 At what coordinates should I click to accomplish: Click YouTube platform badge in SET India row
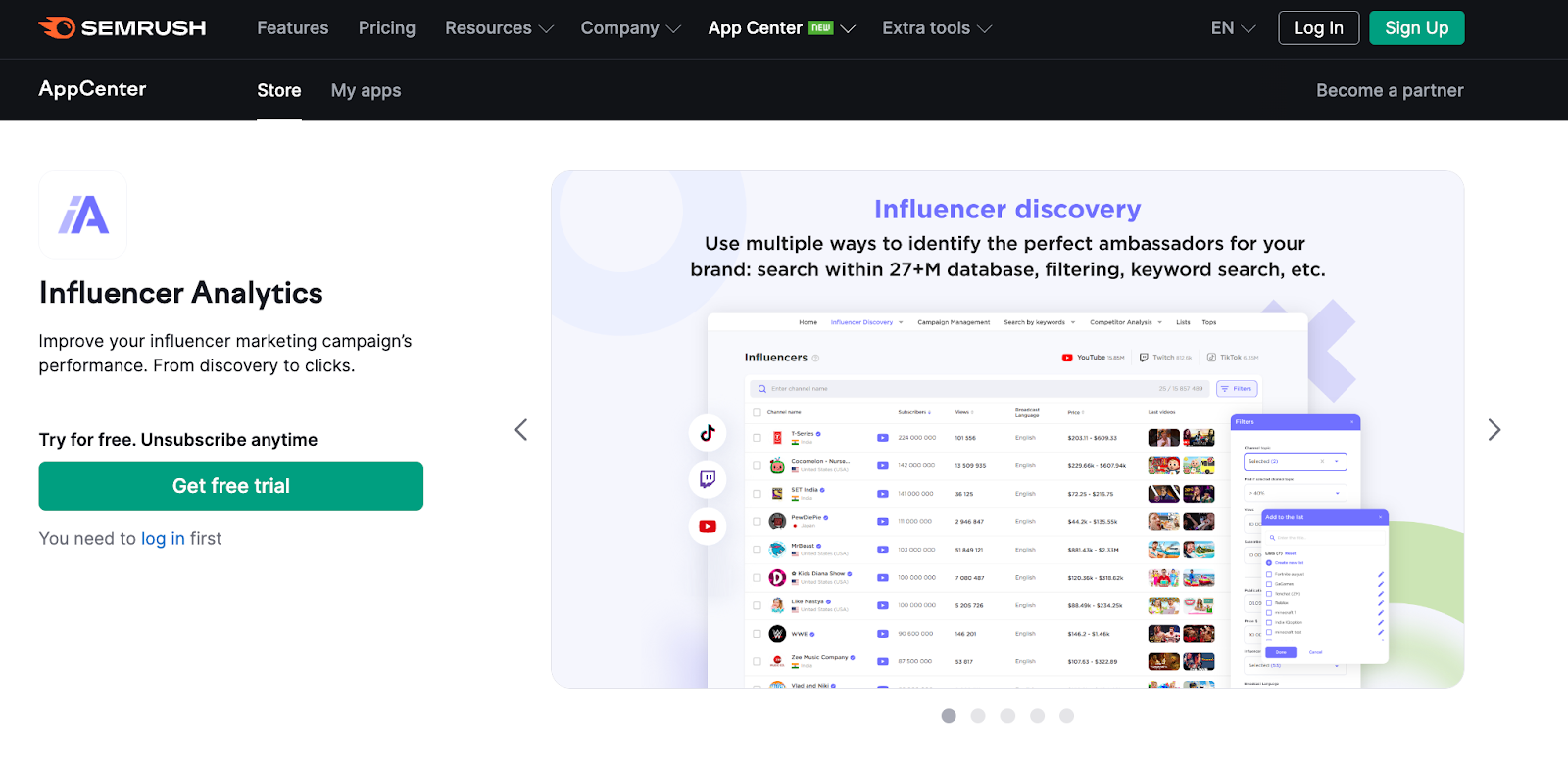click(883, 494)
